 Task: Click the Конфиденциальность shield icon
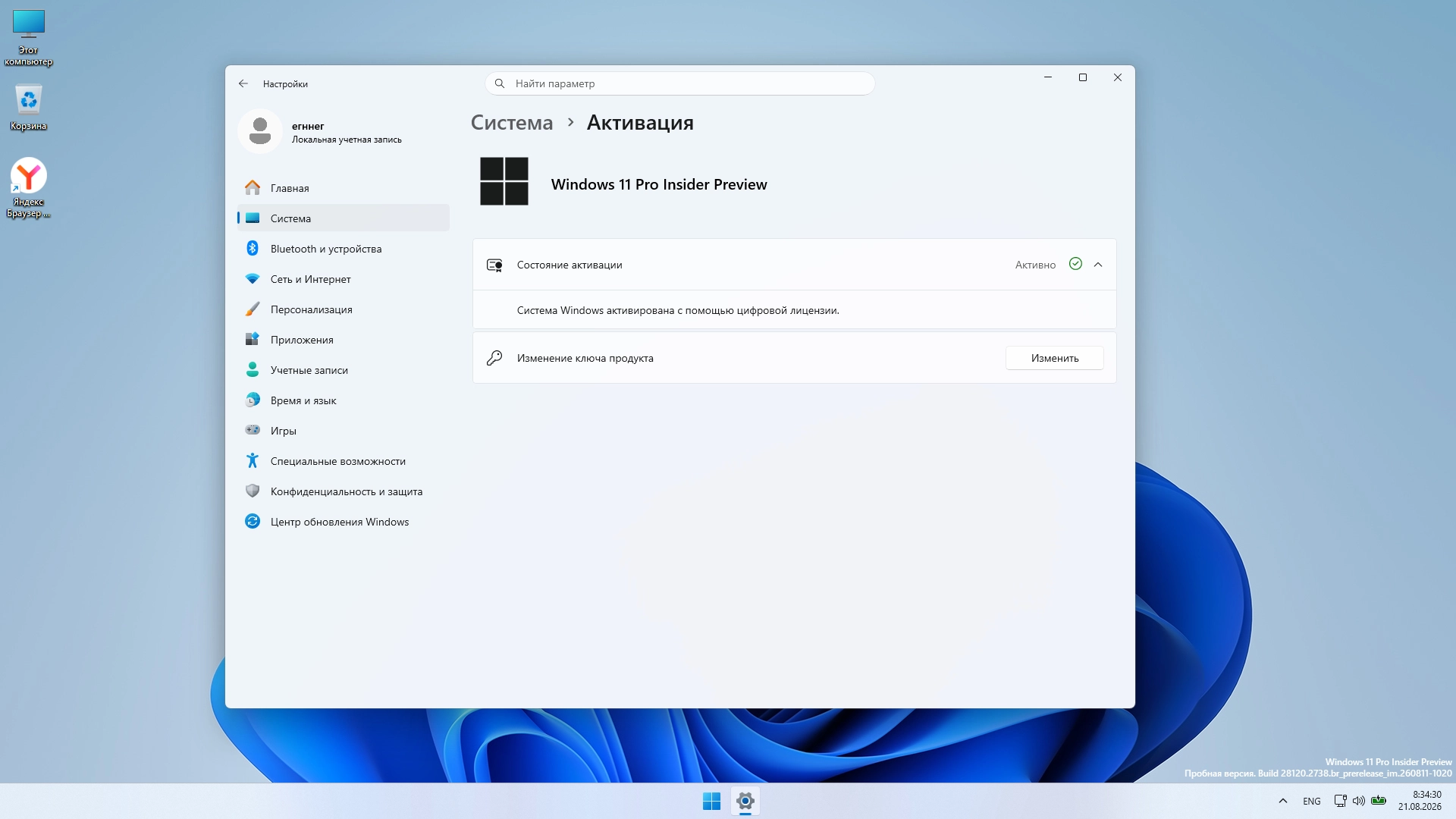pos(253,491)
